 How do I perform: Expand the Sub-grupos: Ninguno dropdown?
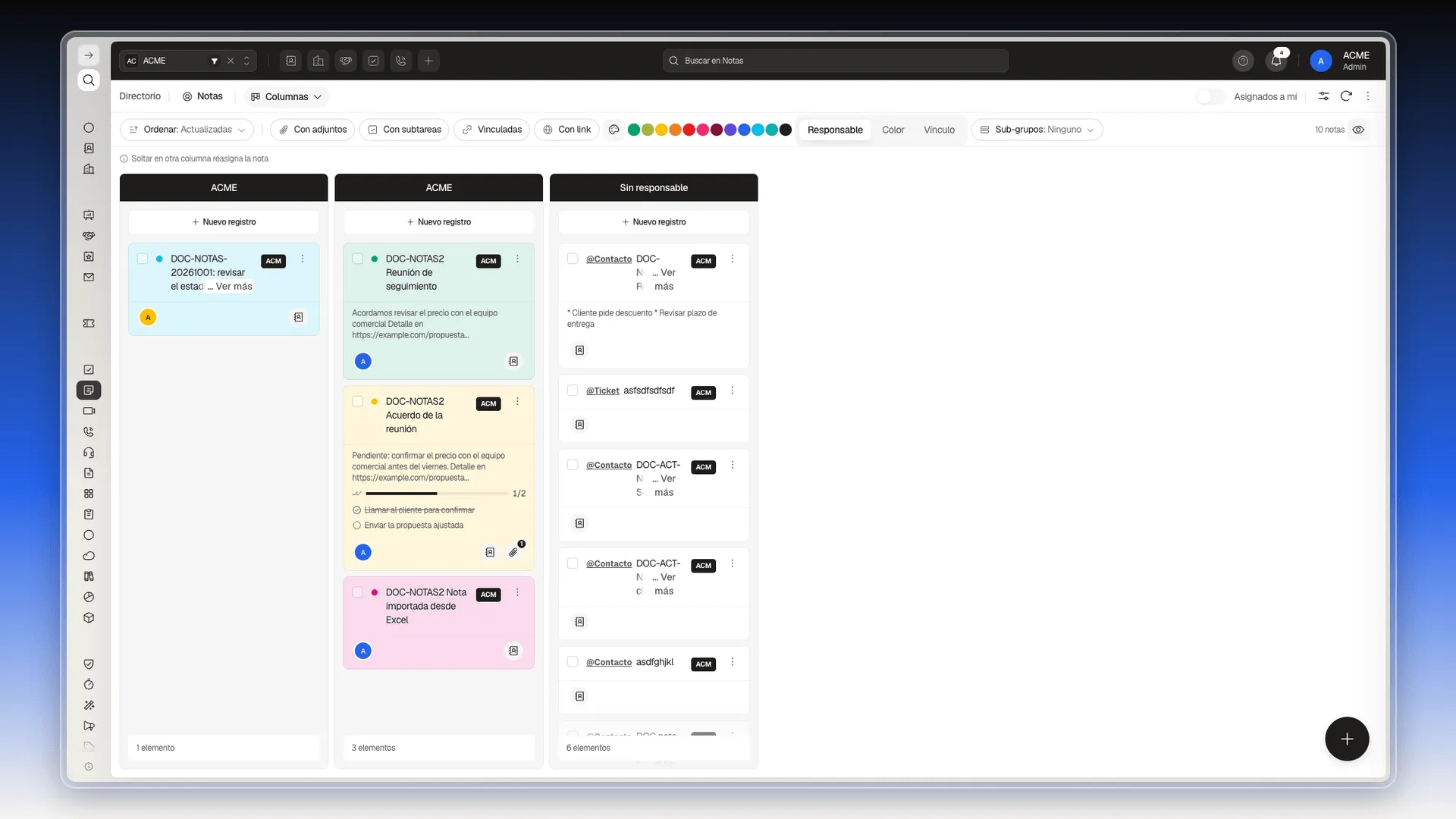coord(1037,130)
